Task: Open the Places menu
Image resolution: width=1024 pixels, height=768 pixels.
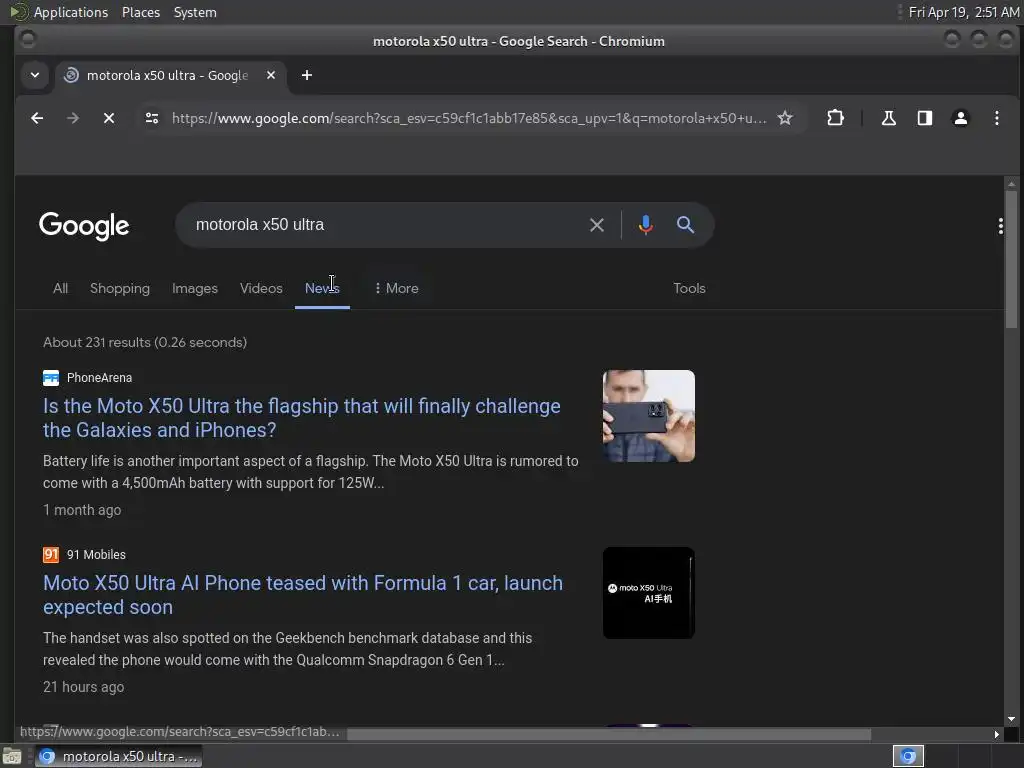Action: pyautogui.click(x=141, y=12)
